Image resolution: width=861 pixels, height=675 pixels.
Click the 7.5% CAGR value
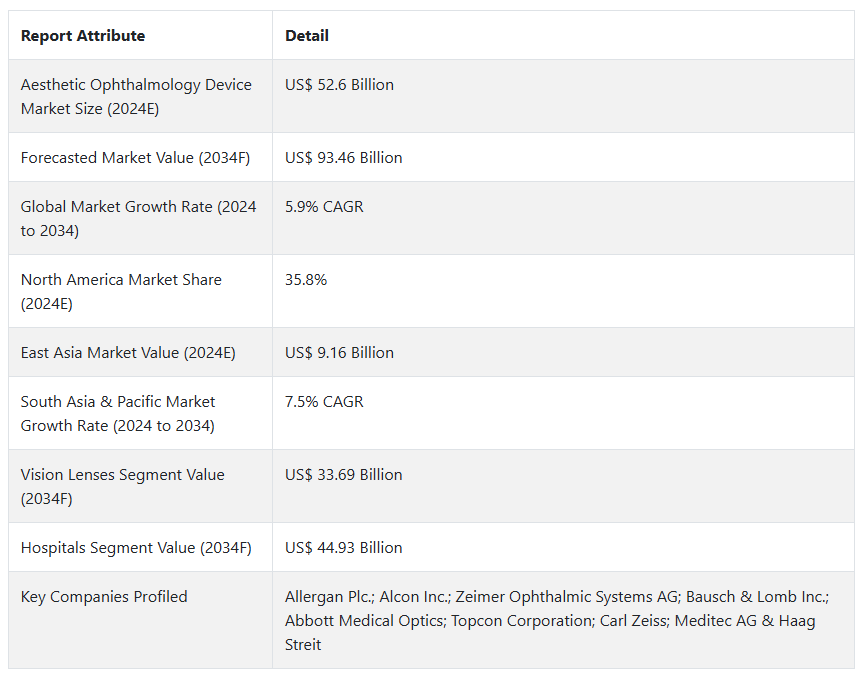[x=324, y=402]
